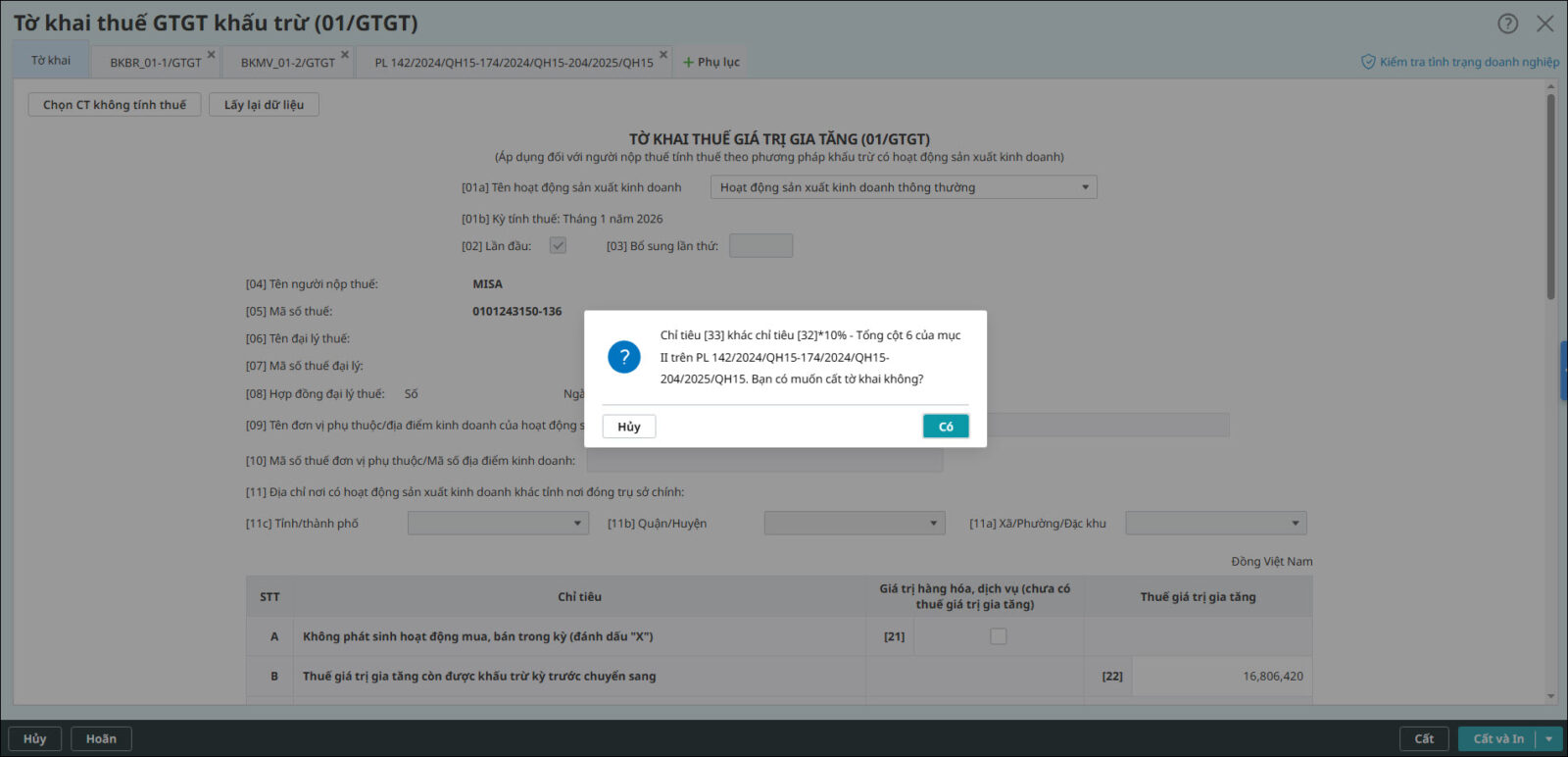Click the Cất button
1568x757 pixels.
point(1424,738)
